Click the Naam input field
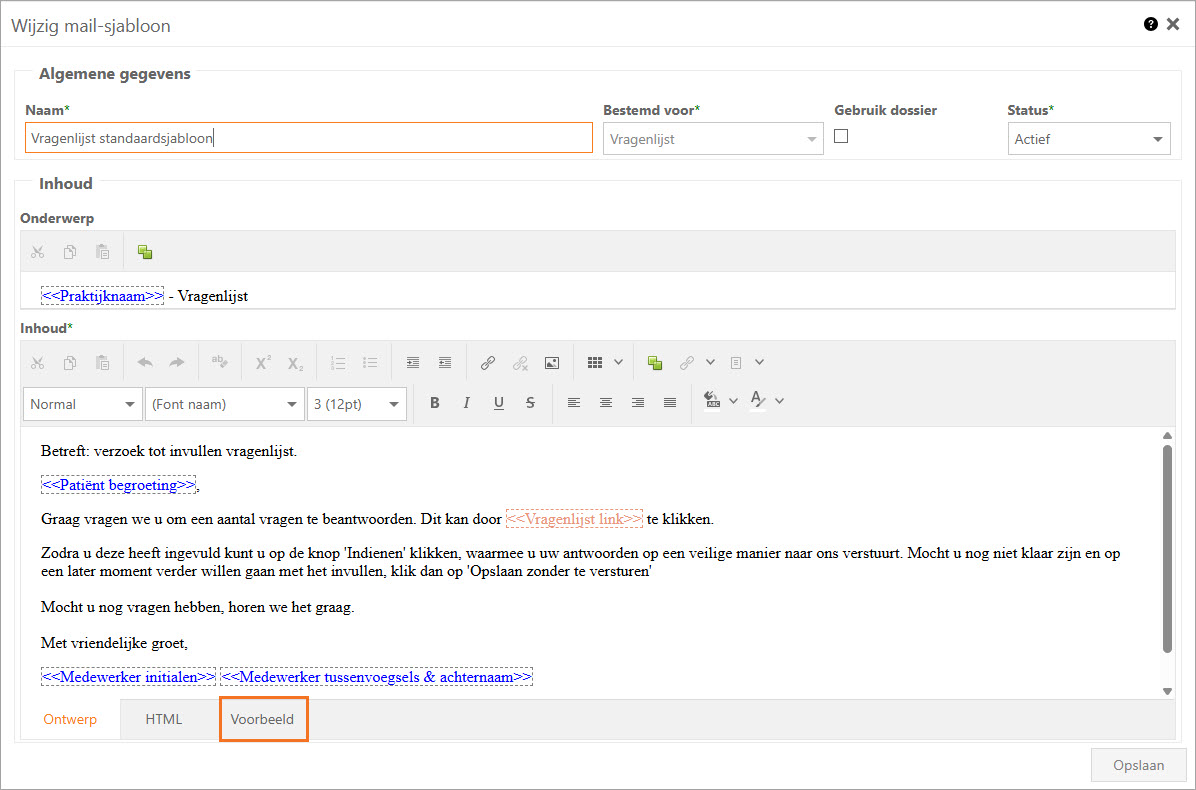This screenshot has height=790, width=1196. tap(308, 138)
